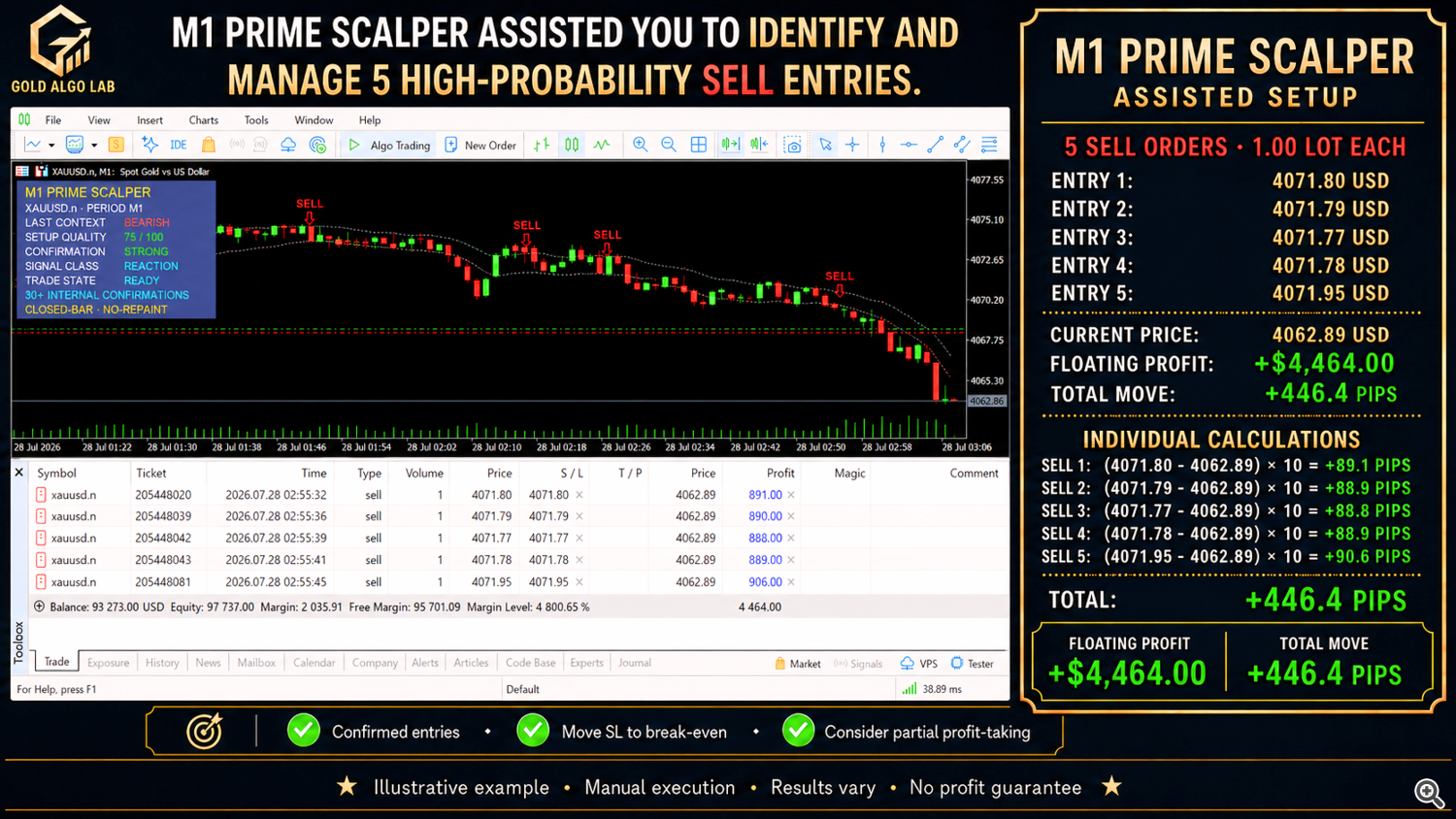Switch chart to line chart icon
Image resolution: width=1456 pixels, height=819 pixels.
point(602,145)
